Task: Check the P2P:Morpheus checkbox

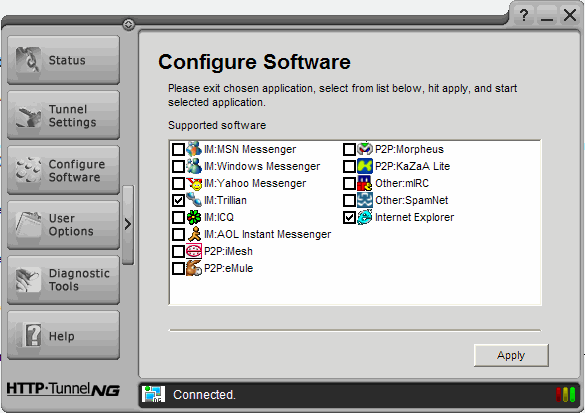Action: click(x=349, y=149)
